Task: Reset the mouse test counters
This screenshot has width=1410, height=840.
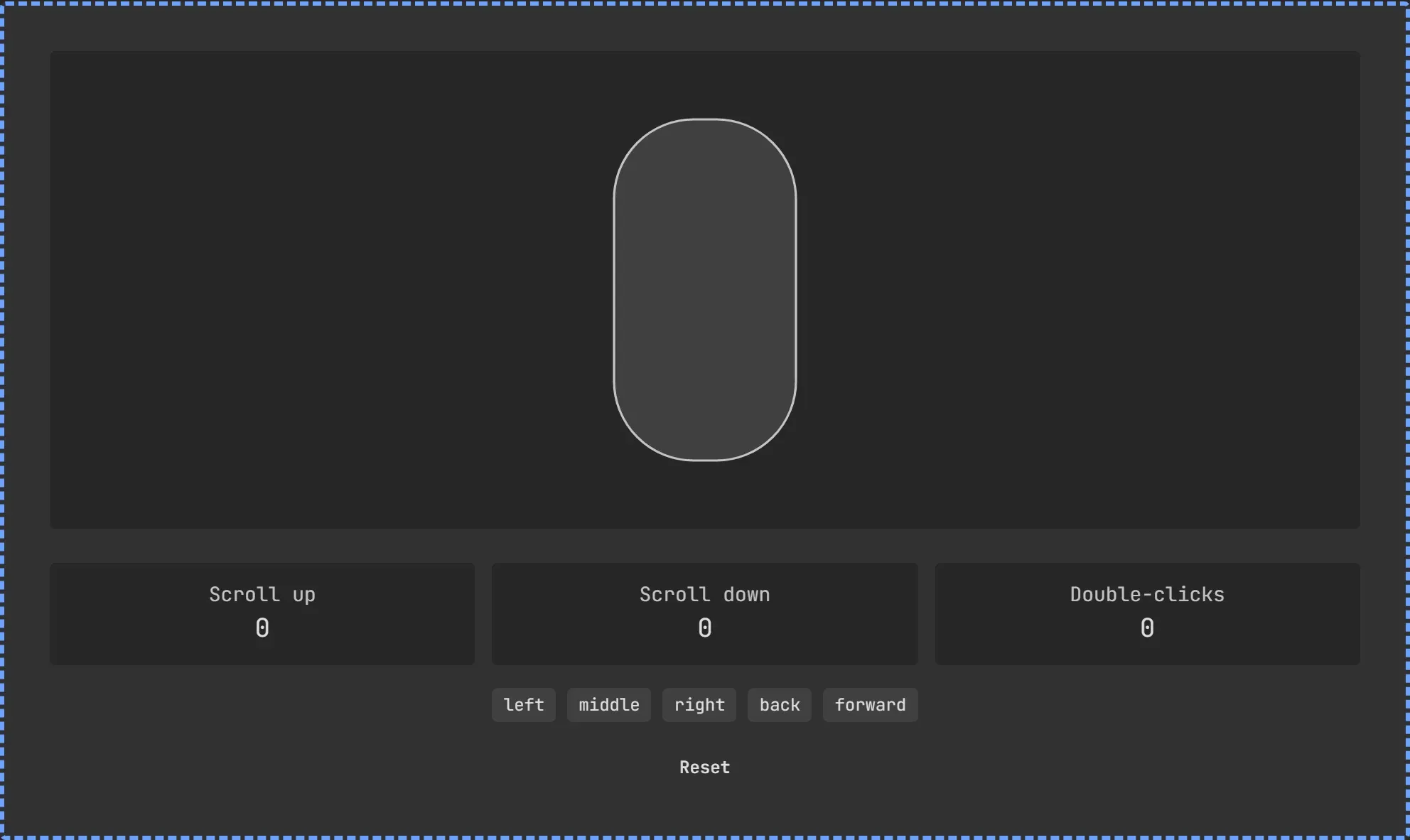Action: pyautogui.click(x=705, y=768)
